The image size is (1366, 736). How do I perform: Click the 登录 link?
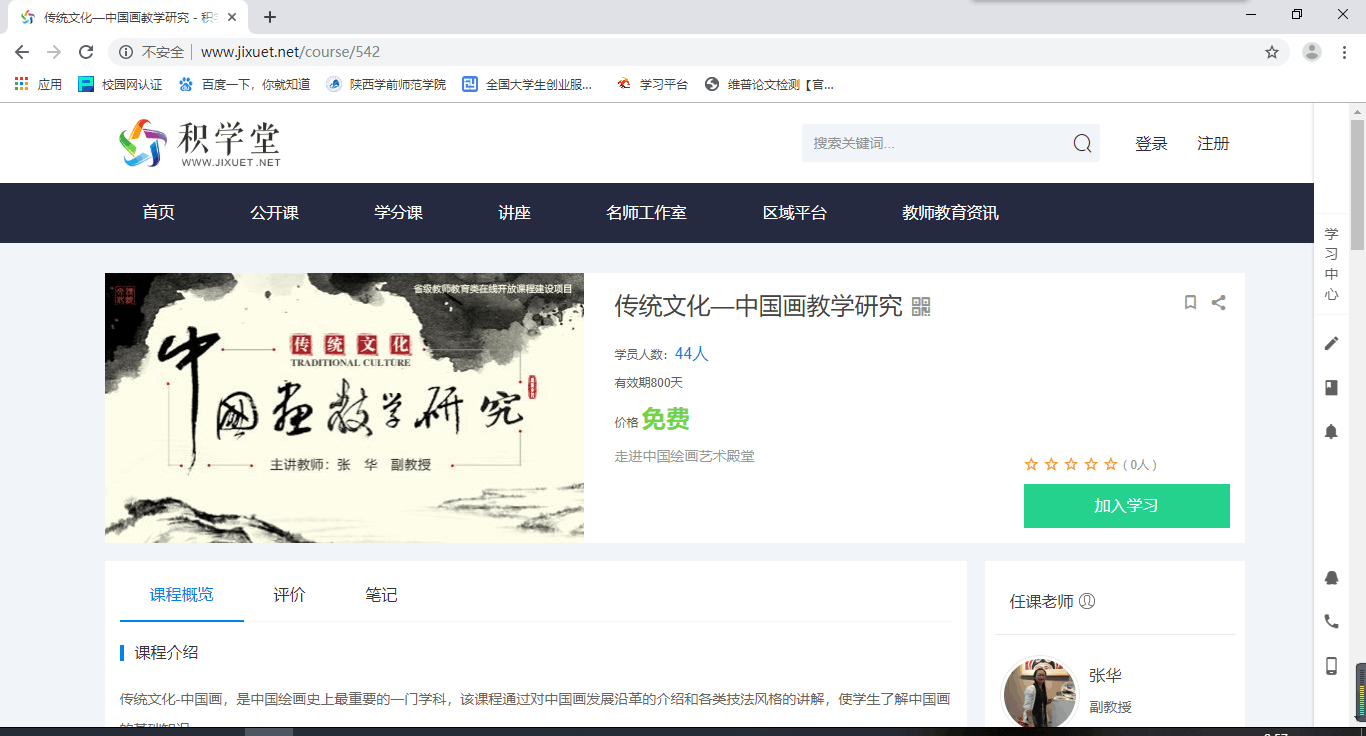[x=1151, y=144]
